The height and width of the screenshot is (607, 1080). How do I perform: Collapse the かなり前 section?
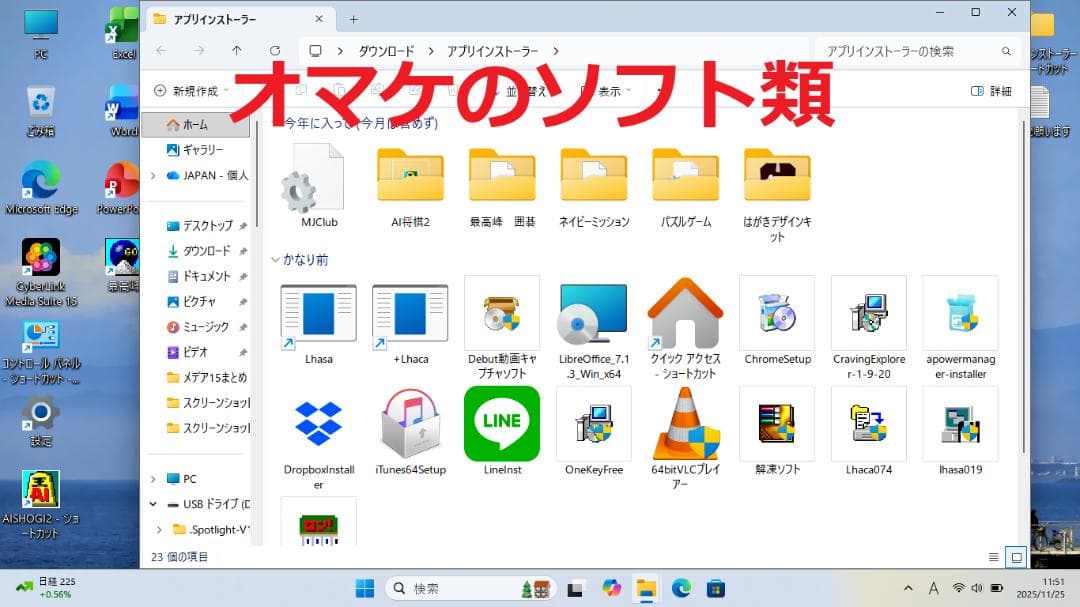point(276,259)
